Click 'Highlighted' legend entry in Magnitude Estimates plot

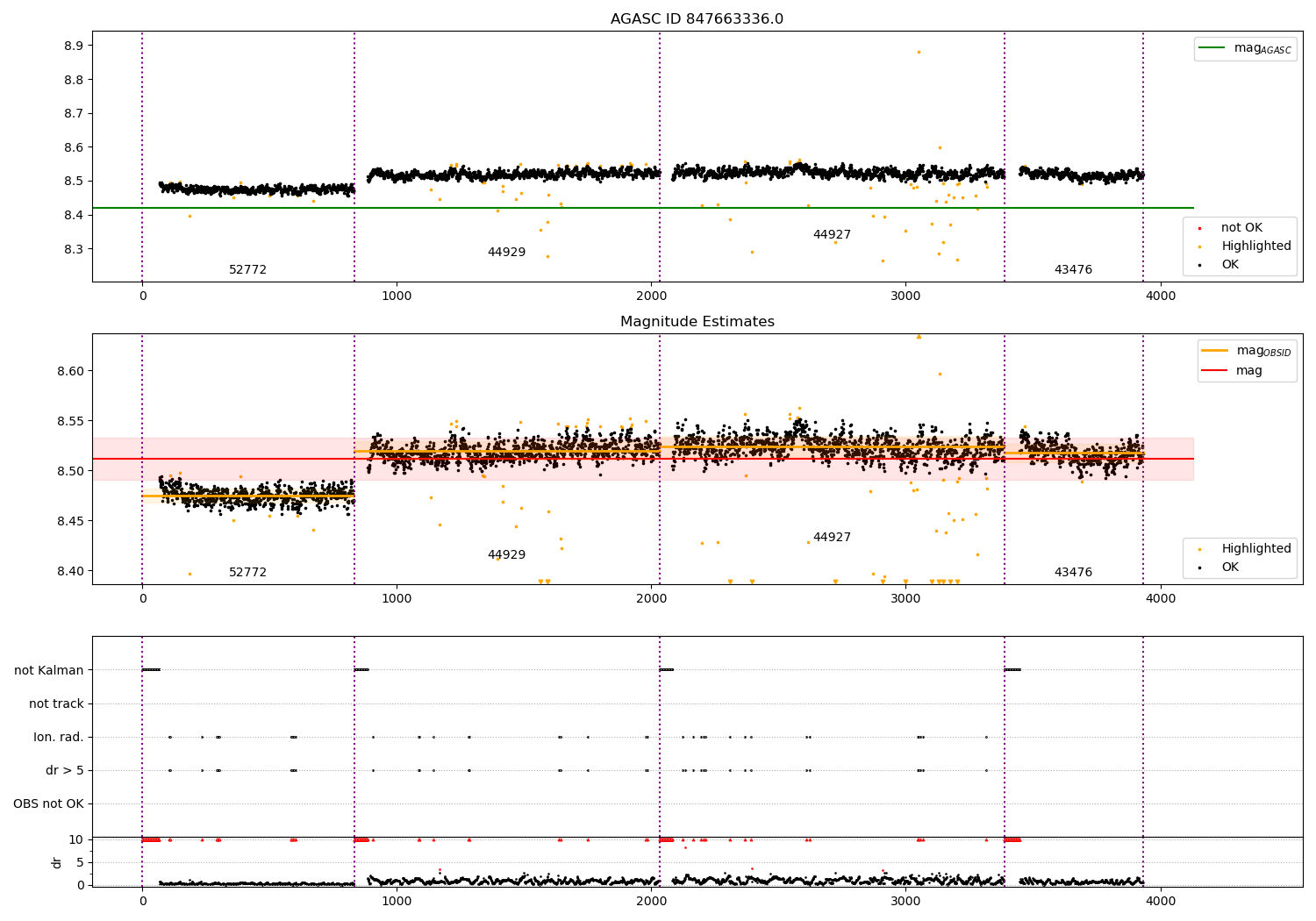[x=1255, y=549]
